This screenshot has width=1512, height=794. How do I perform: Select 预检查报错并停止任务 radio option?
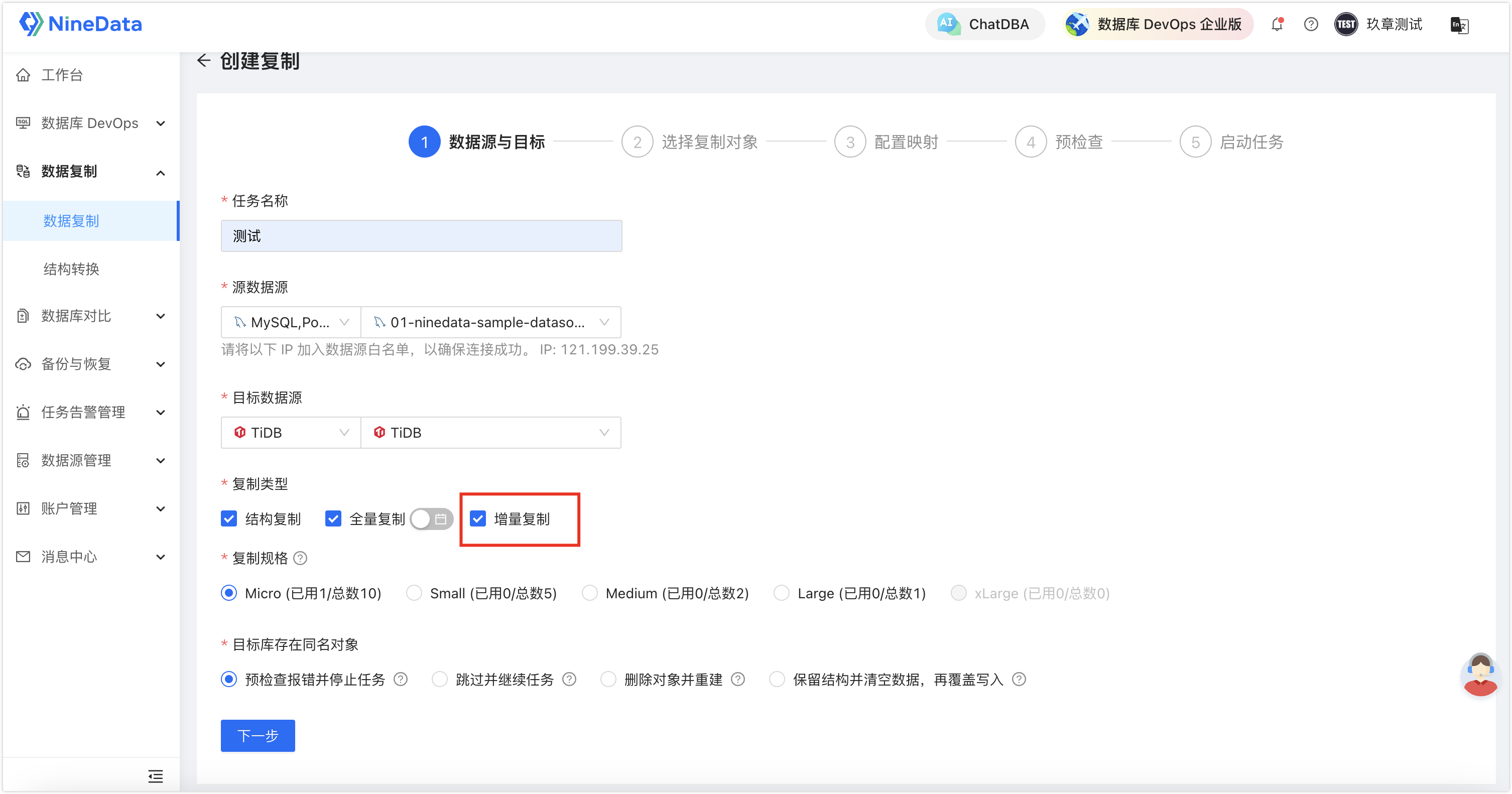(229, 680)
